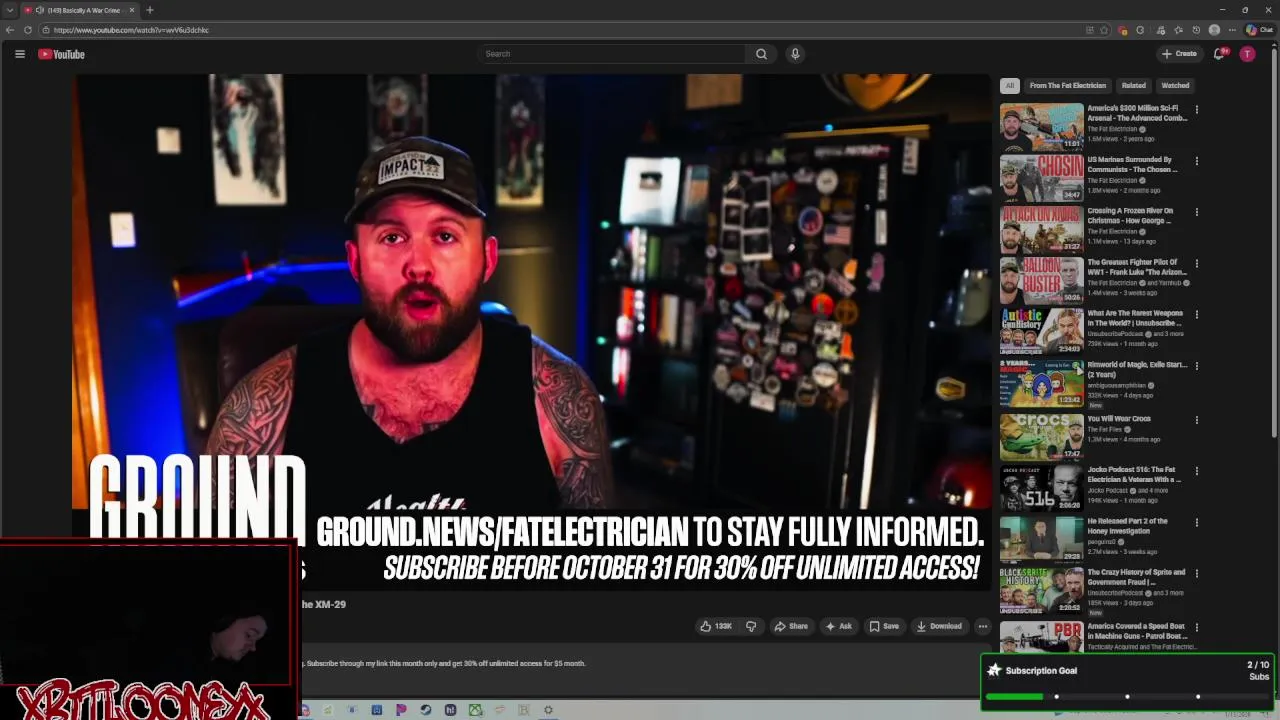Open options for Rimworld of Magic video
Viewport: 1280px width, 720px height.
pyautogui.click(x=1196, y=366)
